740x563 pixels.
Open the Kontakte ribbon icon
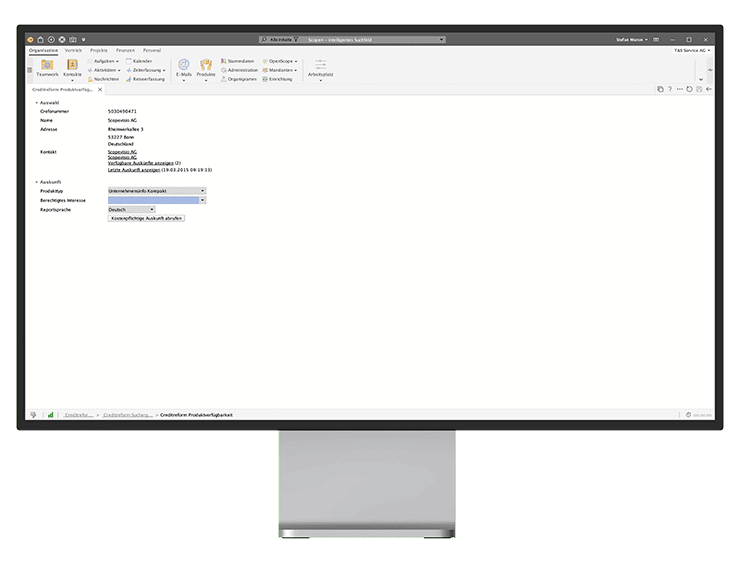click(72, 68)
